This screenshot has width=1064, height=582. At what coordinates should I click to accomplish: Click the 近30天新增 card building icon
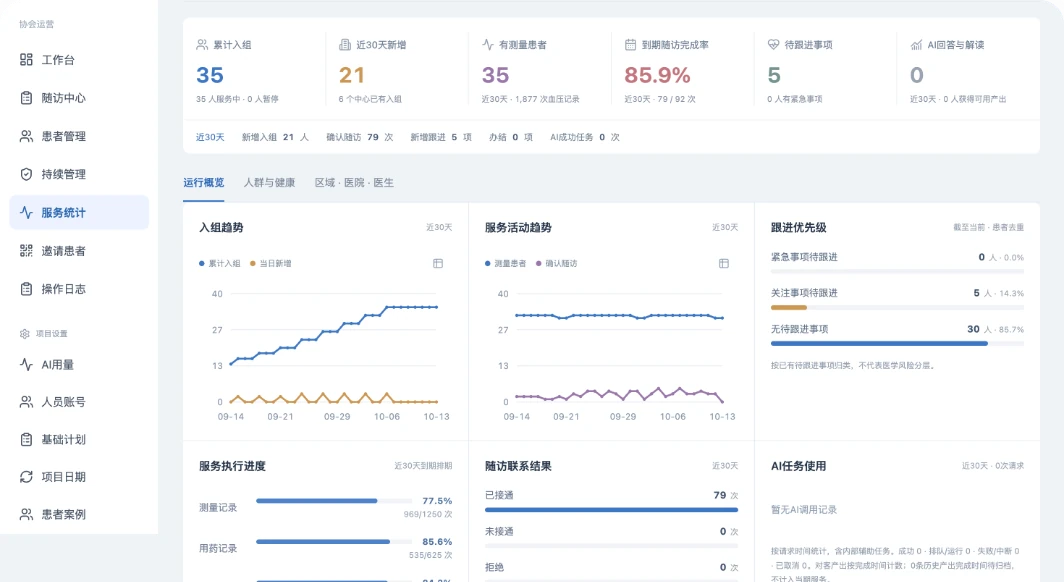coord(345,45)
